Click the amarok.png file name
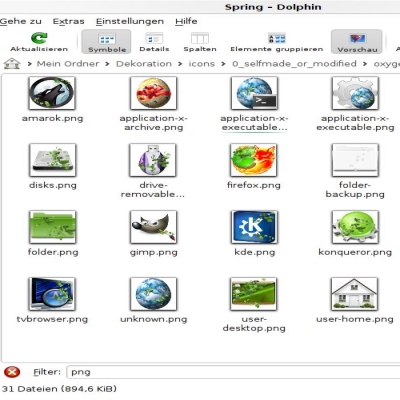Viewport: 400px width, 400px height. click(x=52, y=118)
